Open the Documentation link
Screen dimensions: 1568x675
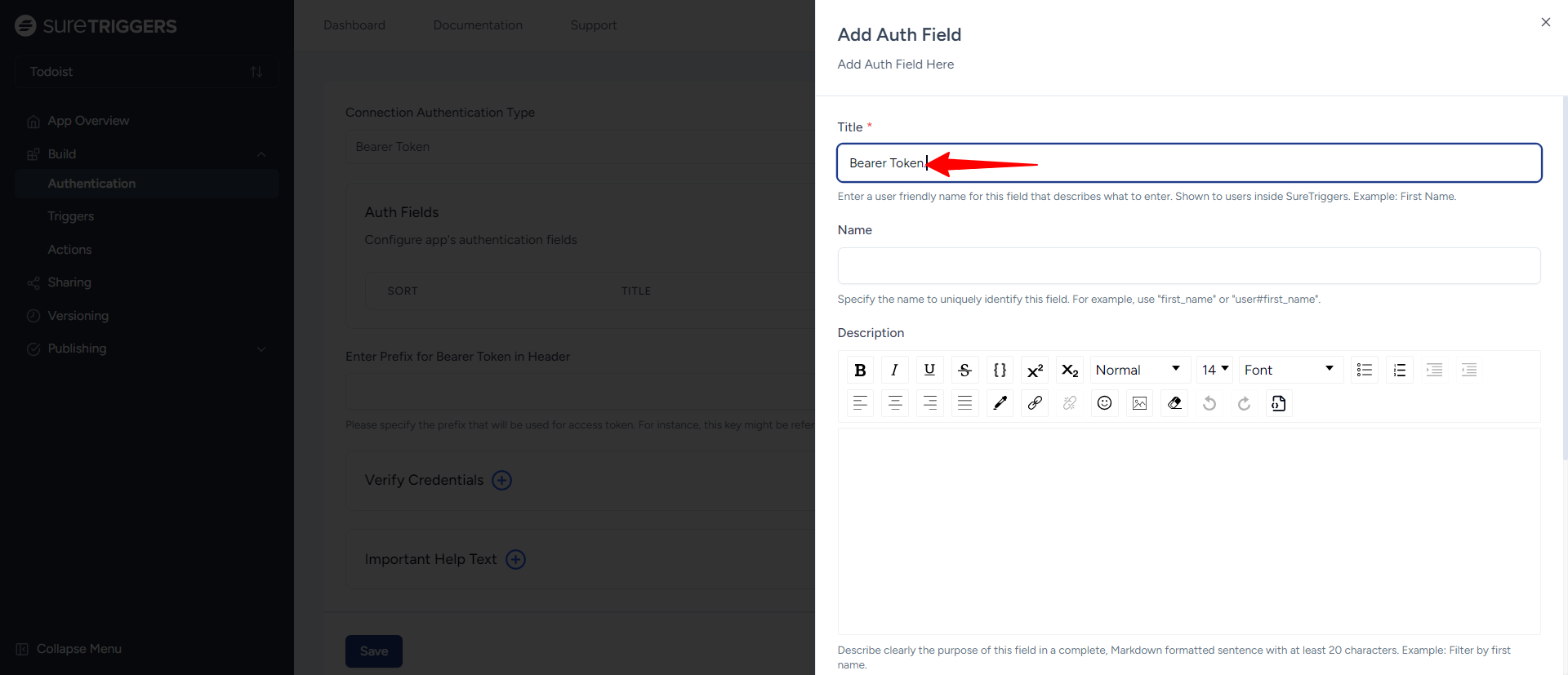coord(478,25)
